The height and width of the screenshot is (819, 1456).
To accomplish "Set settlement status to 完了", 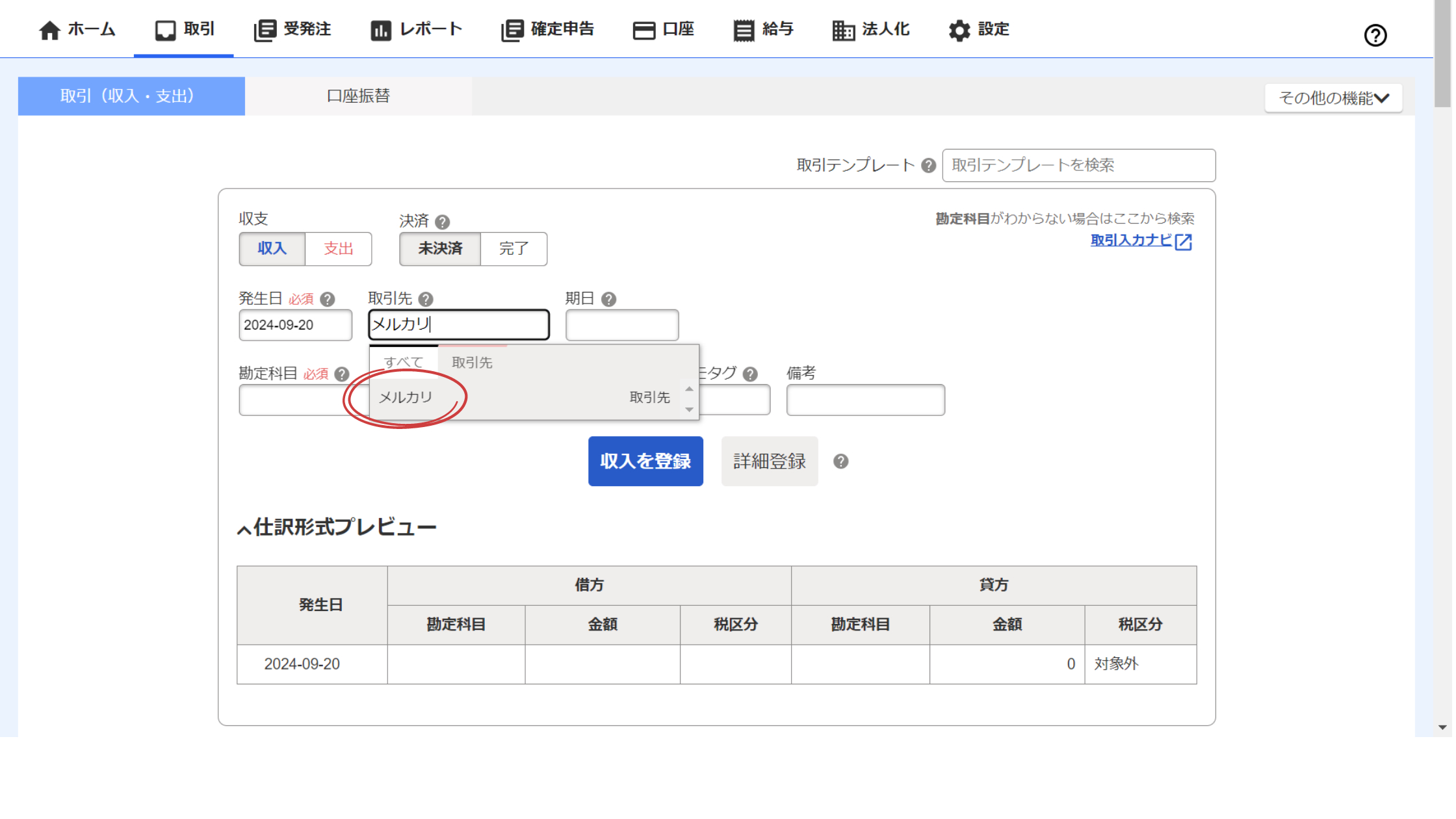I will [513, 249].
